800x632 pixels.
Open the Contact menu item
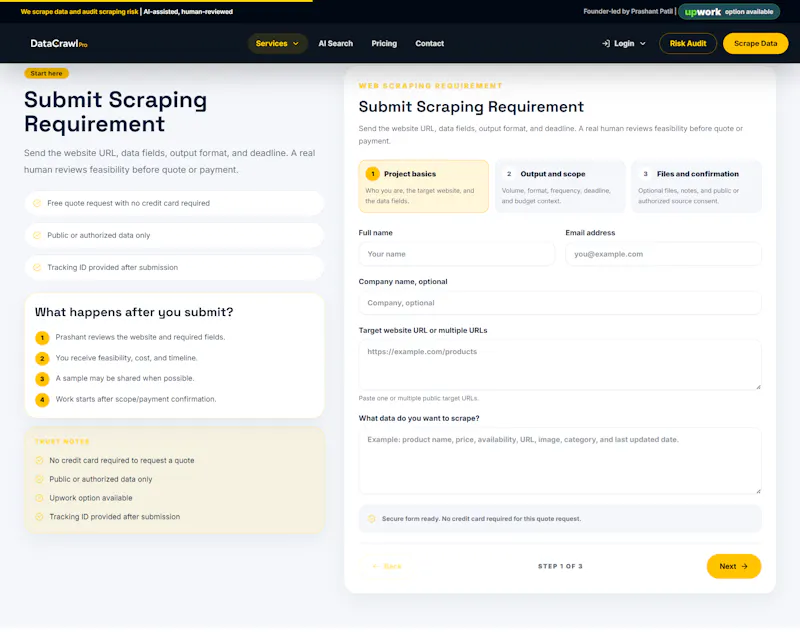pos(430,43)
